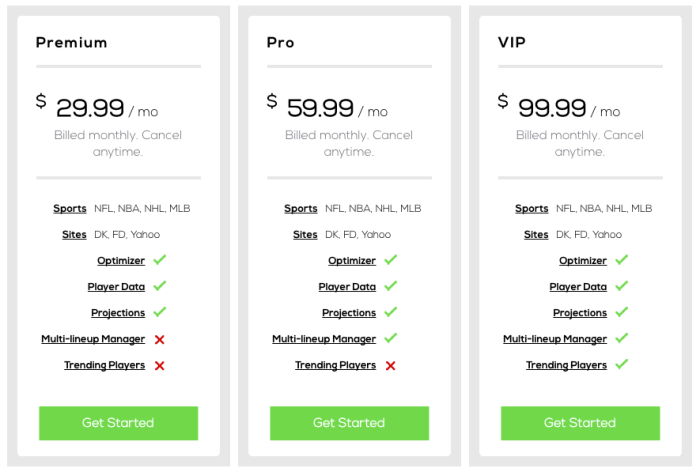The image size is (700, 472).
Task: Click the VIP plan title
Action: point(513,43)
